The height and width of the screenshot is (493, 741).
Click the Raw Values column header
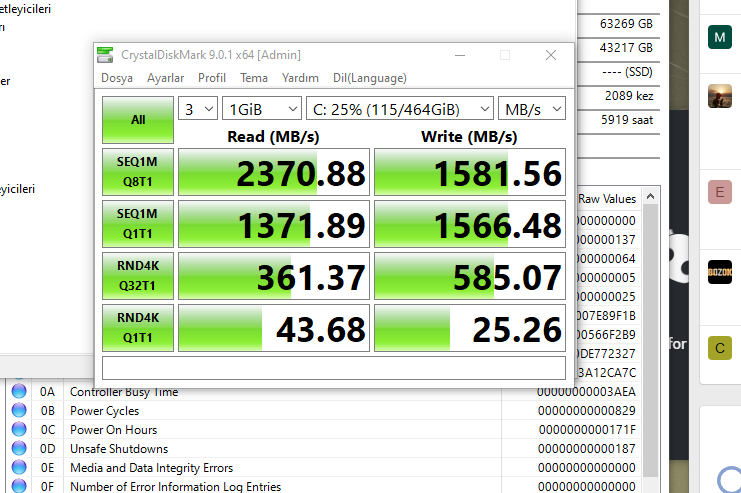click(607, 199)
